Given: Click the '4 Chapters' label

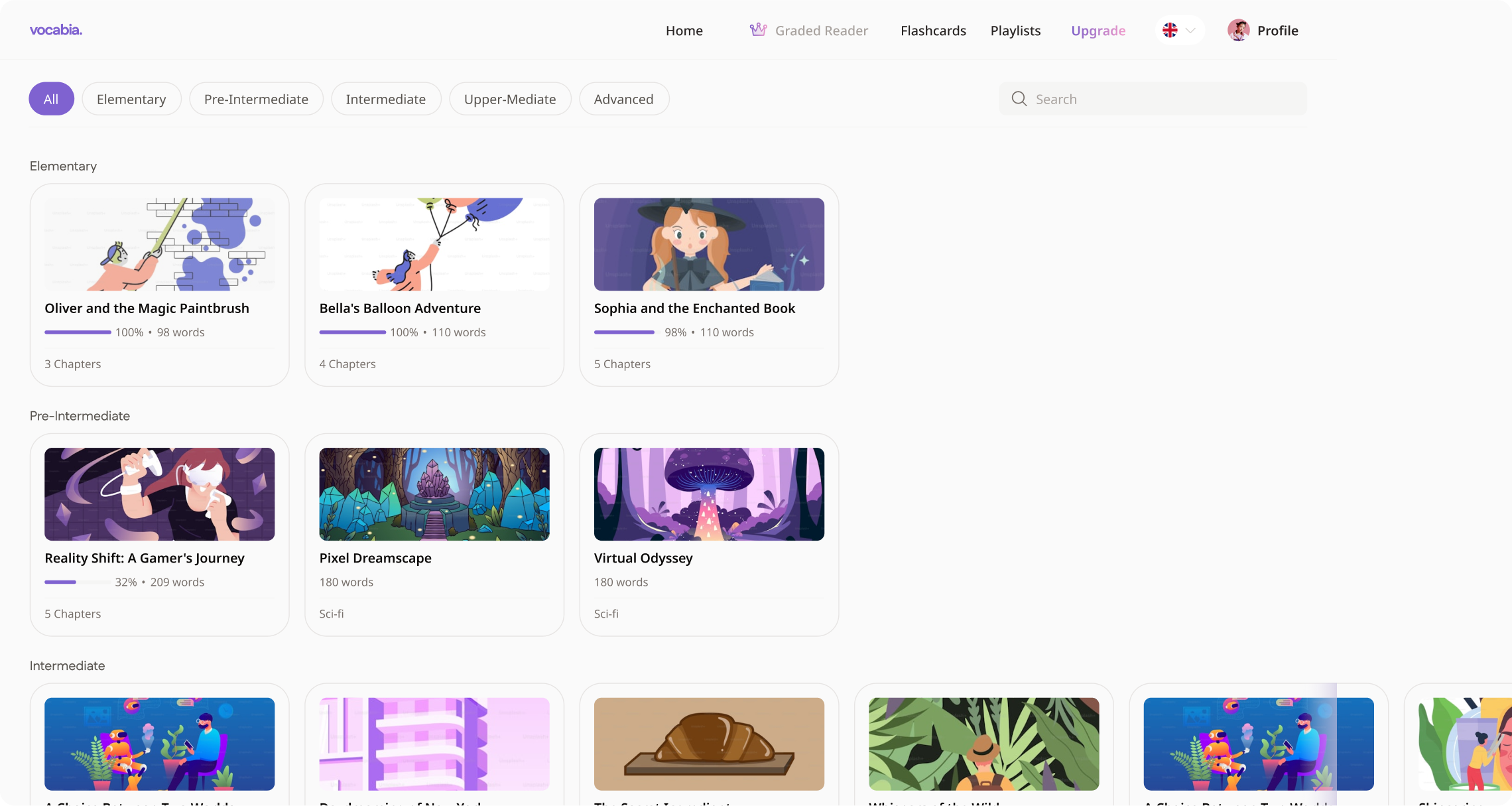Looking at the screenshot, I should click(347, 364).
